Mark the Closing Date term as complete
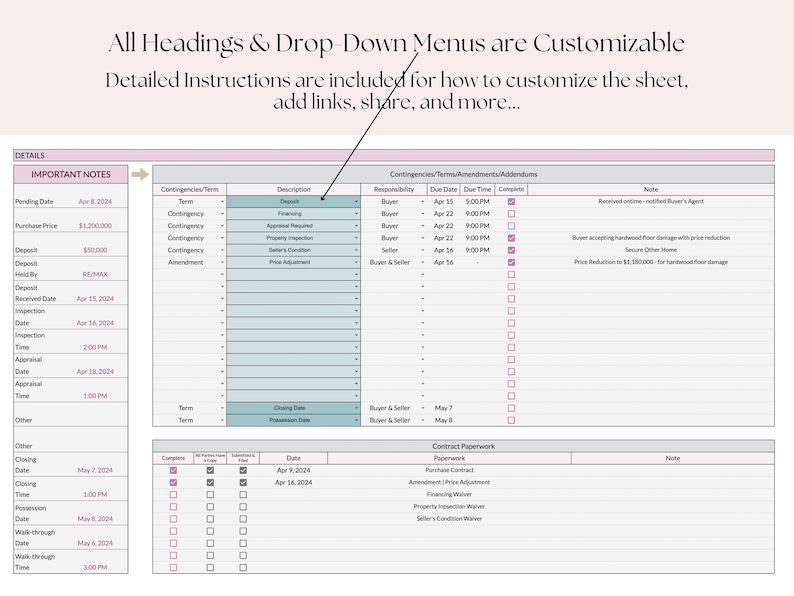Screen dimensions: 794x596 coord(511,408)
